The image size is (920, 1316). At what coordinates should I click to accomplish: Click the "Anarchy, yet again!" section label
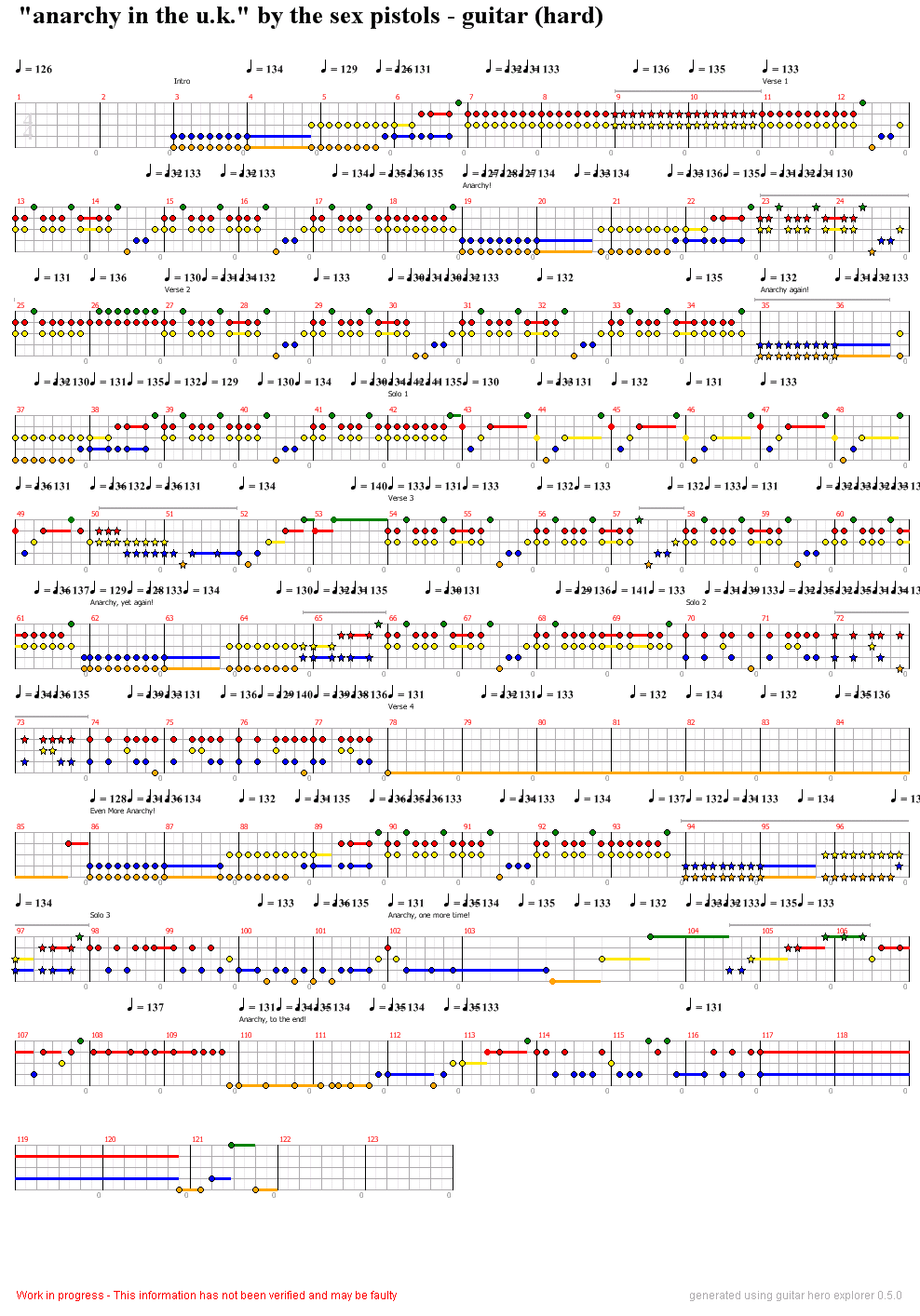point(122,603)
